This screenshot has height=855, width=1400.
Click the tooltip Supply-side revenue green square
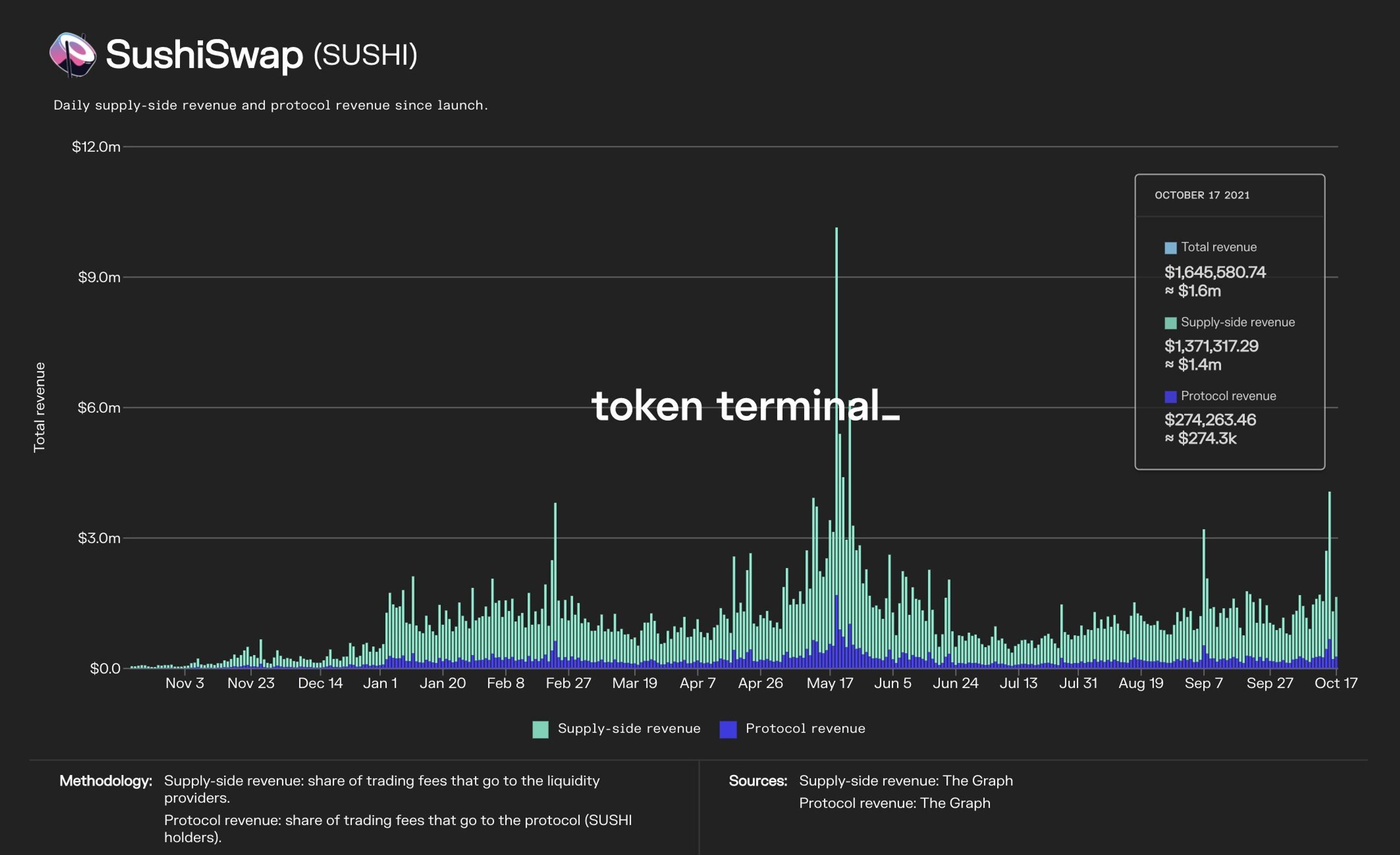(1170, 323)
